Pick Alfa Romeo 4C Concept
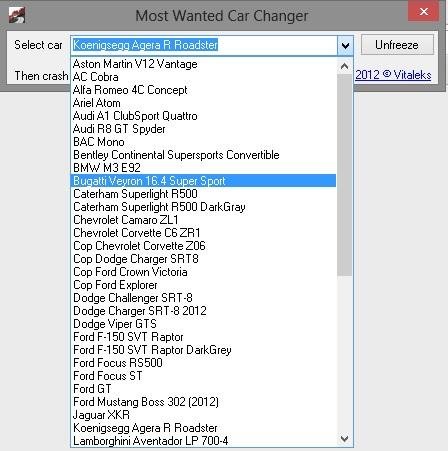The width and height of the screenshot is (448, 451). (203, 90)
